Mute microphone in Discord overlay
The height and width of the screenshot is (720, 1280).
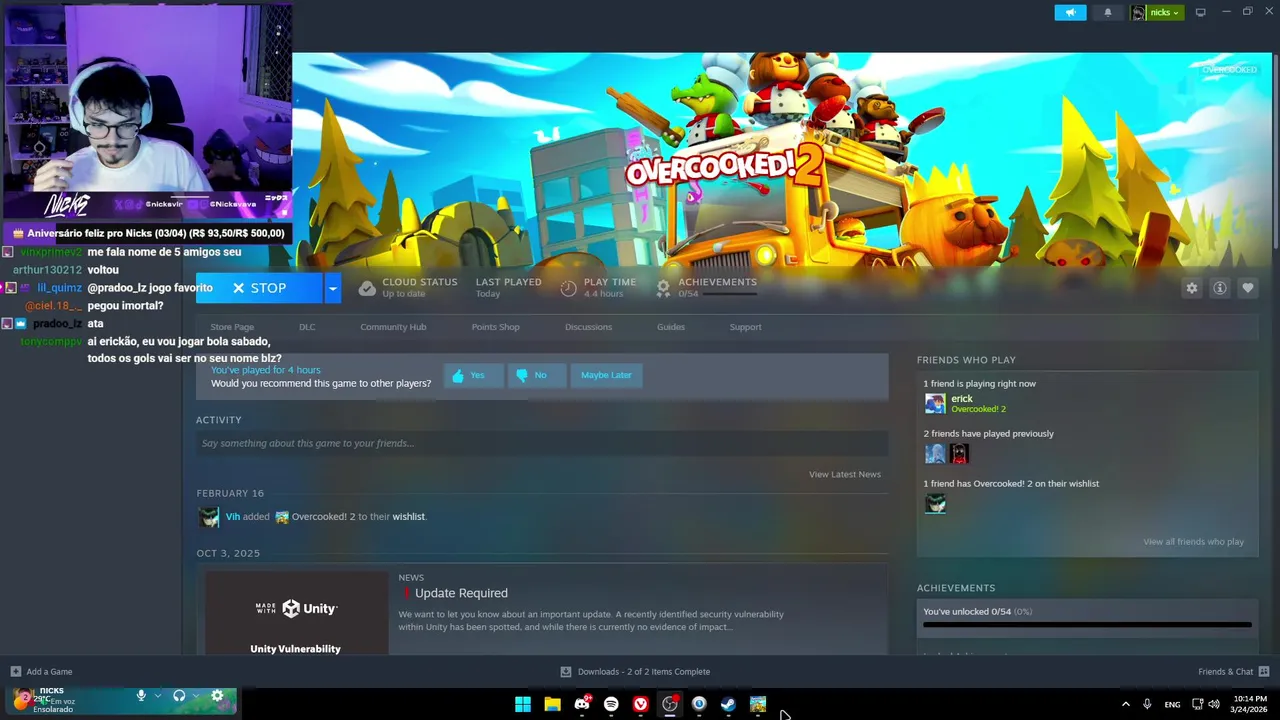[141, 696]
